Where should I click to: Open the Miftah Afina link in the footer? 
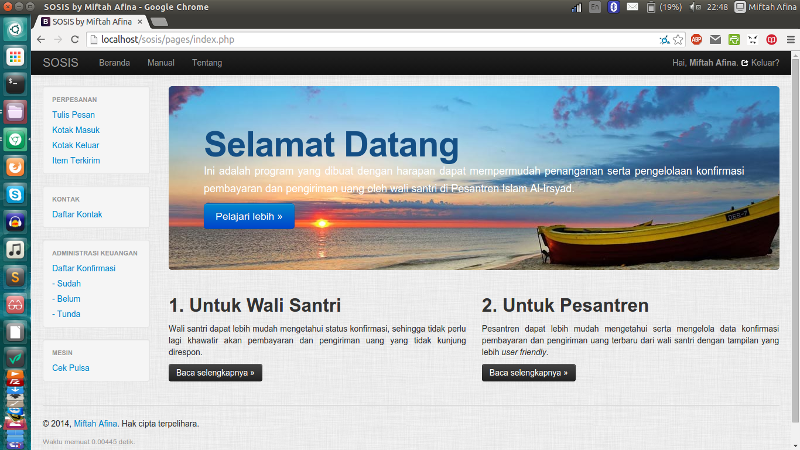coord(95,424)
